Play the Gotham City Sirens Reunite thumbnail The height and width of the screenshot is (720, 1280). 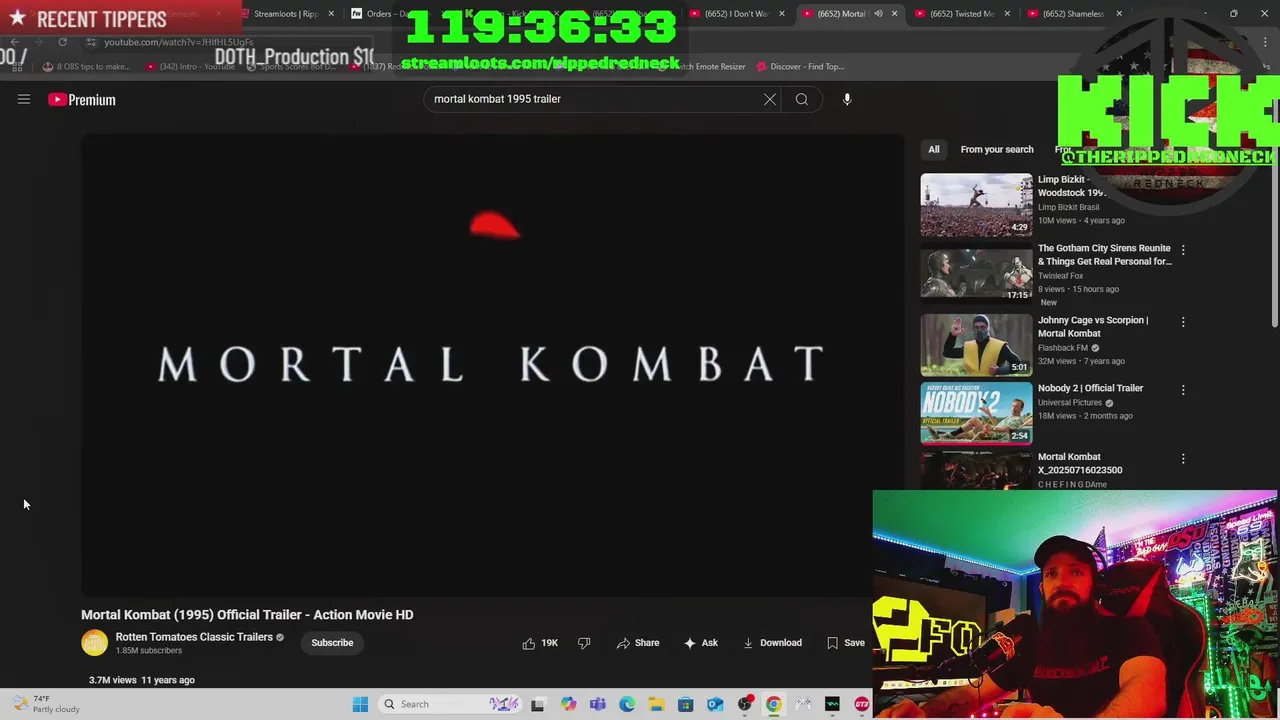pyautogui.click(x=976, y=273)
